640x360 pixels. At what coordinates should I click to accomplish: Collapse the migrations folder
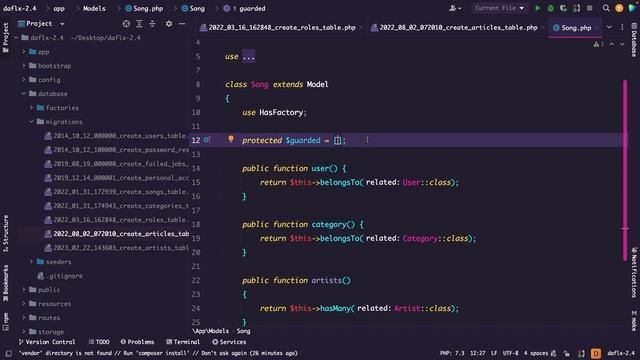click(x=31, y=122)
